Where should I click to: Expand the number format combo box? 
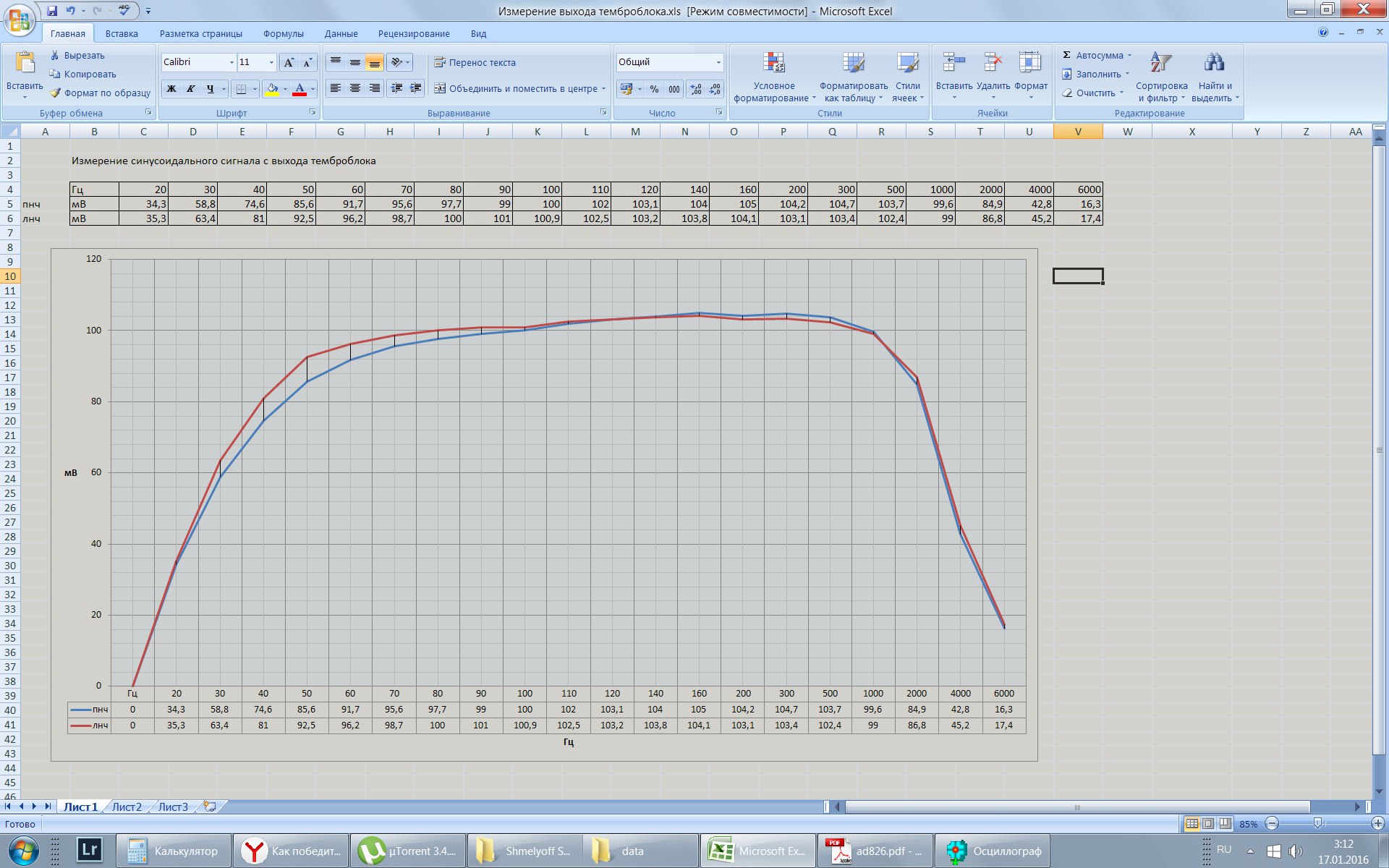pyautogui.click(x=718, y=62)
